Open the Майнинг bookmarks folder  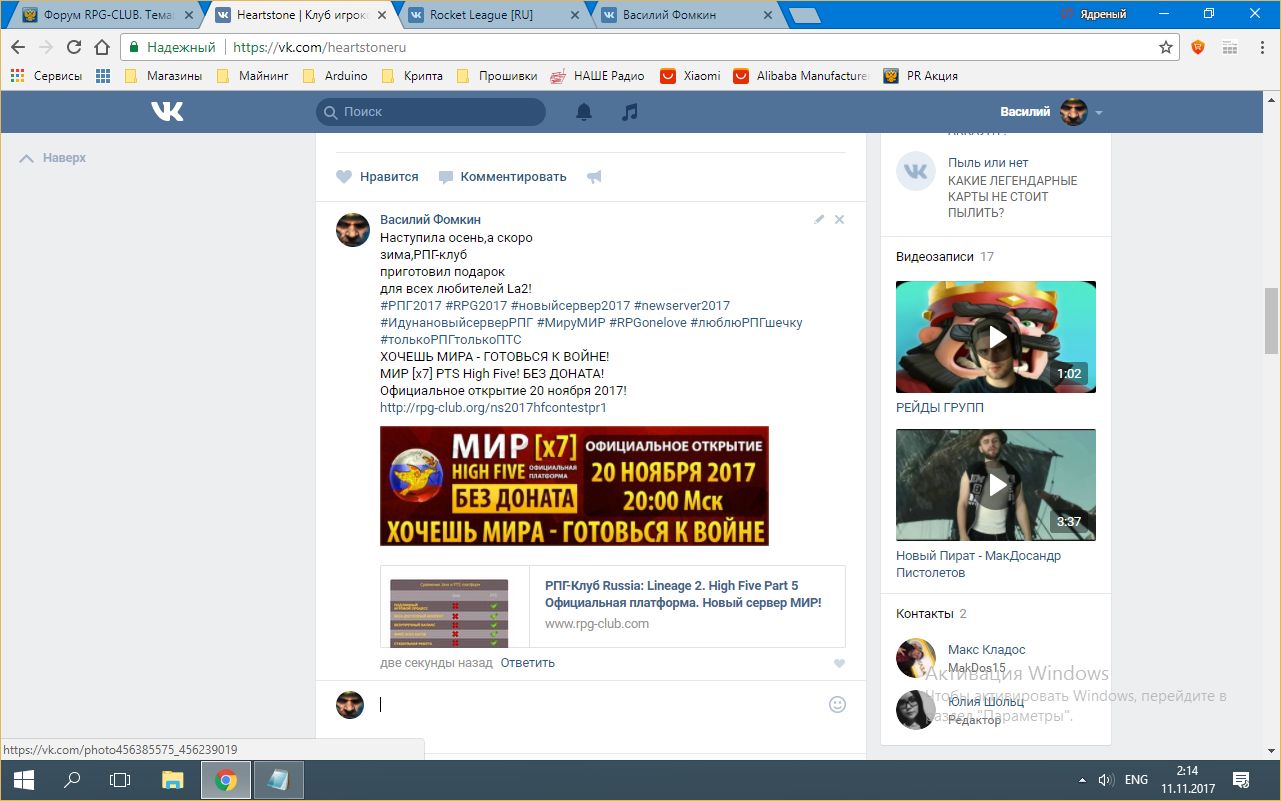click(x=253, y=76)
